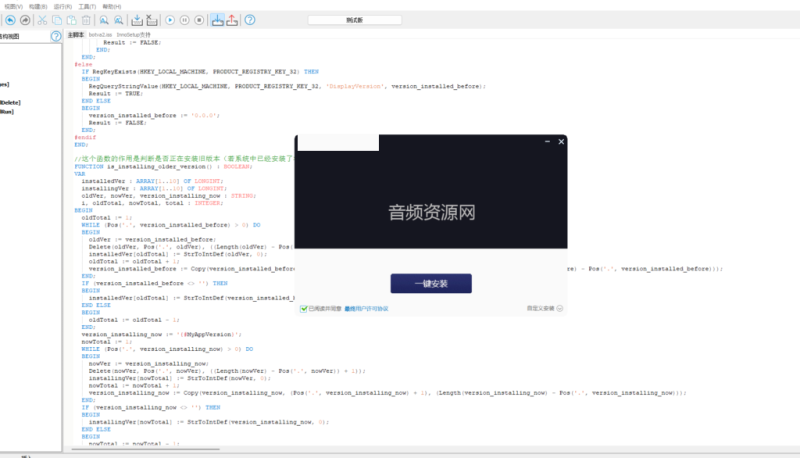
Task: Switch to the 主脚本 tab
Action: point(76,35)
